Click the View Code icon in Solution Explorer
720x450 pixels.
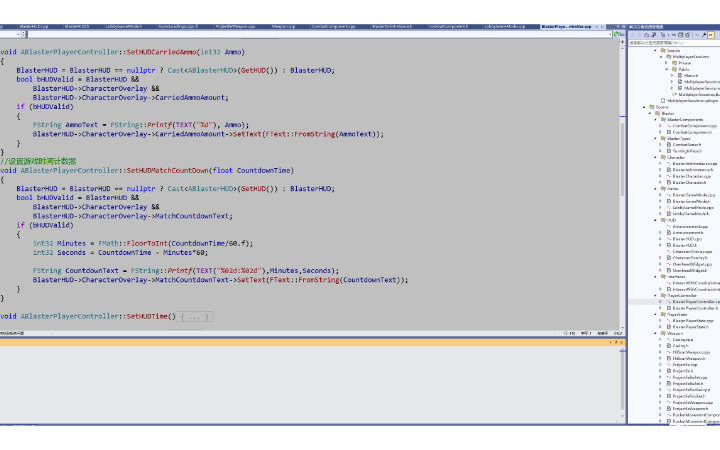tap(697, 35)
